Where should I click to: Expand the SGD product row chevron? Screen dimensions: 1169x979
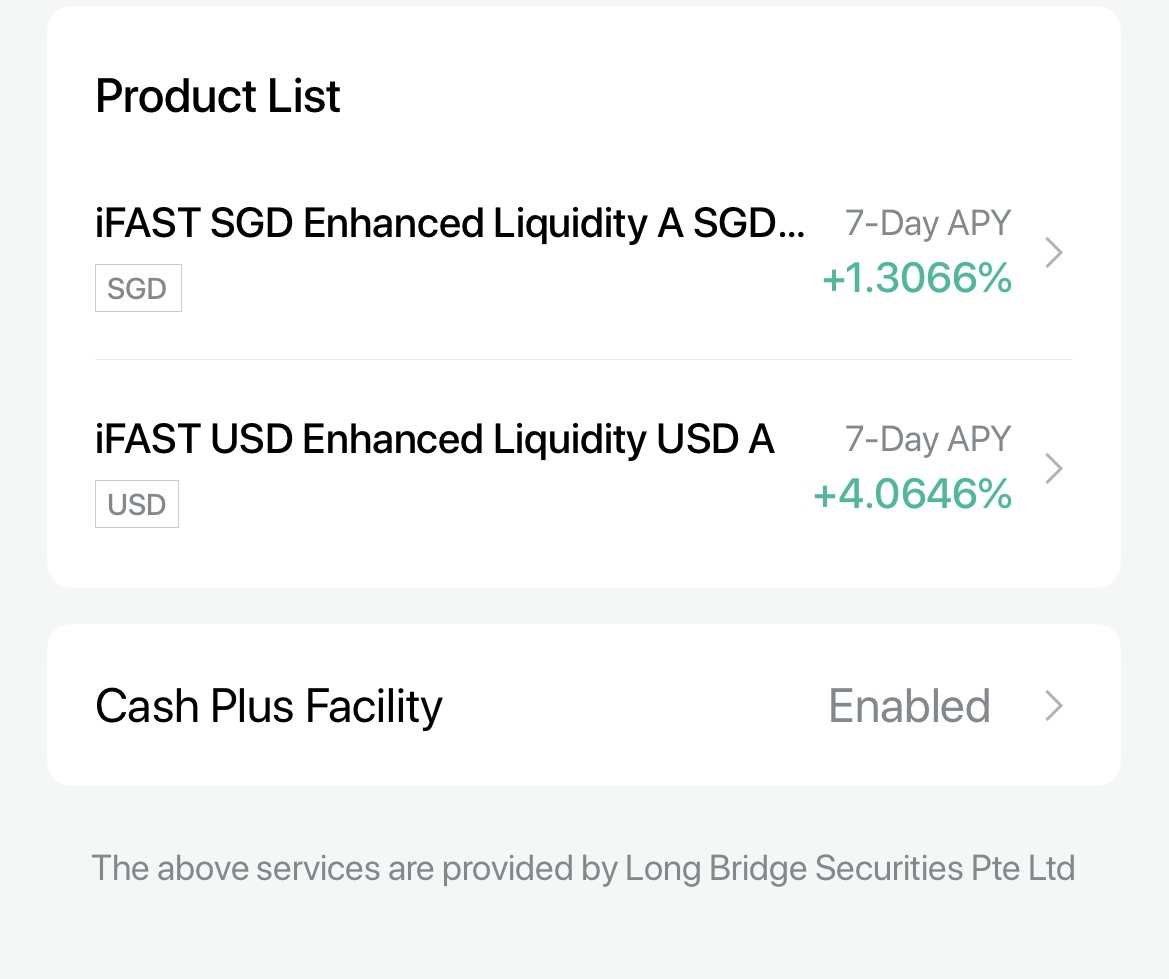click(1053, 252)
